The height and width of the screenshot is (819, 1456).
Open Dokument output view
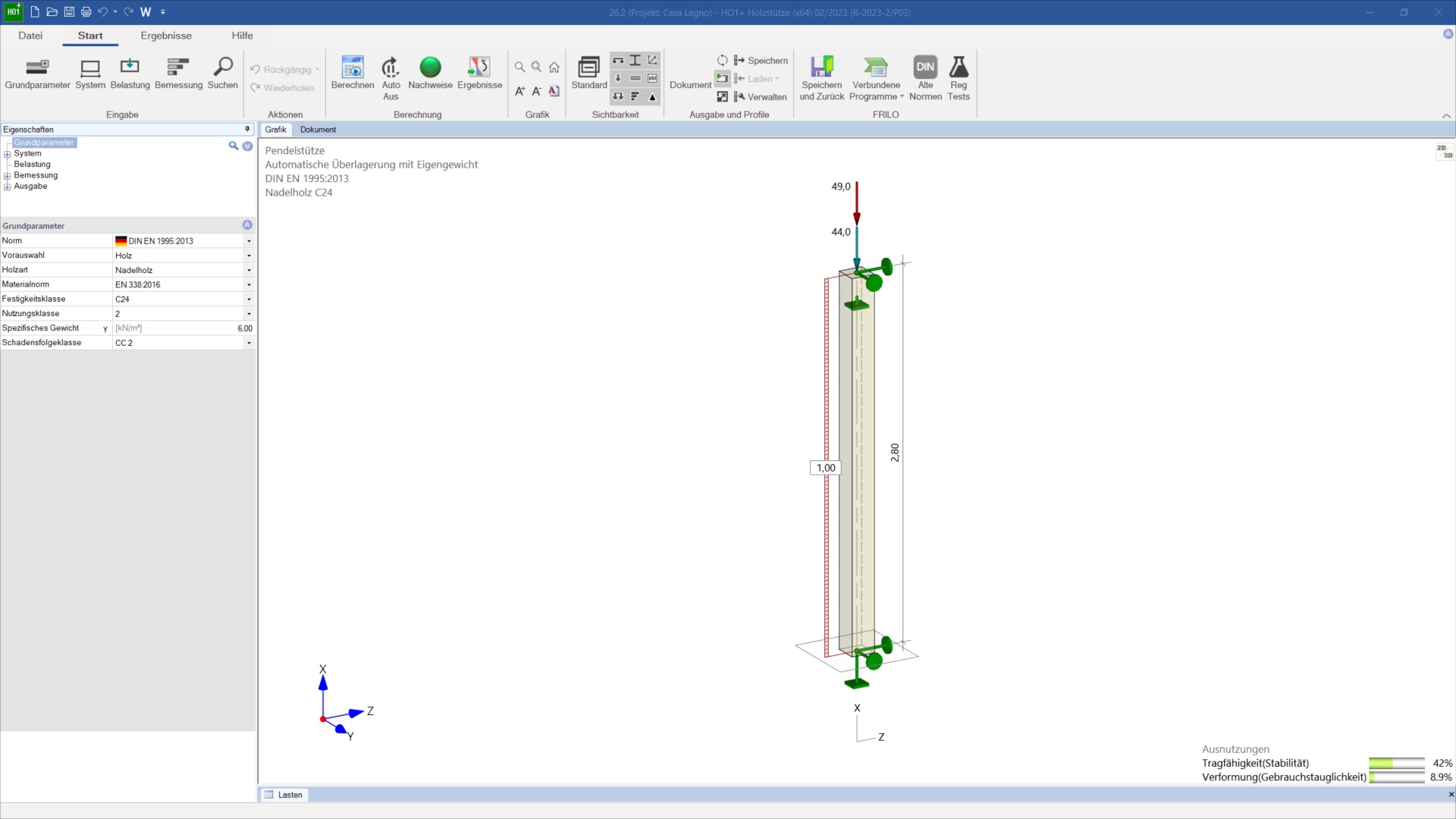(690, 85)
